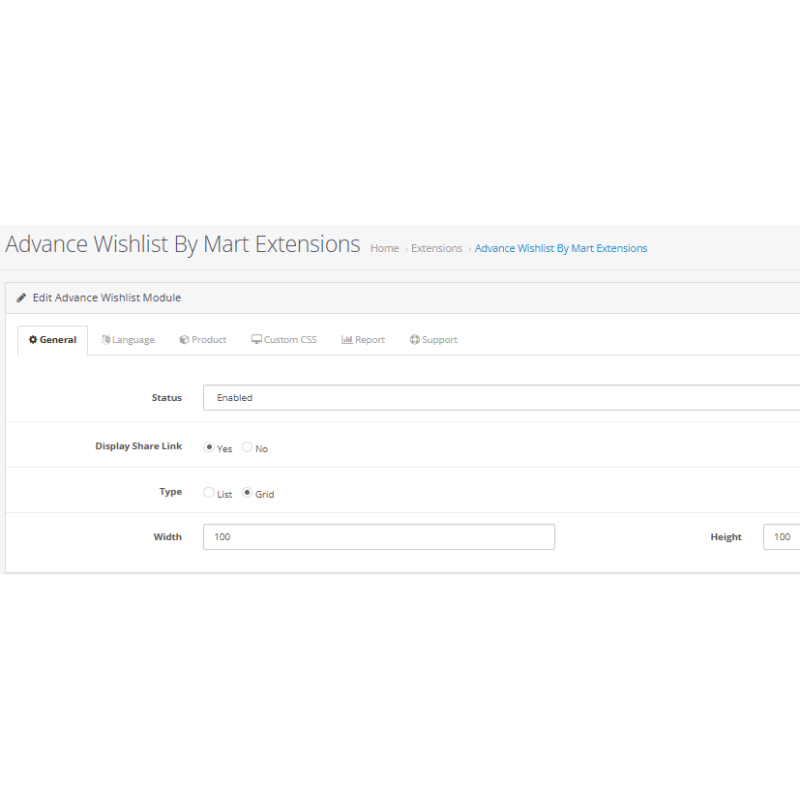Open the Extensions breadcrumb link
The width and height of the screenshot is (800, 800).
click(437, 248)
